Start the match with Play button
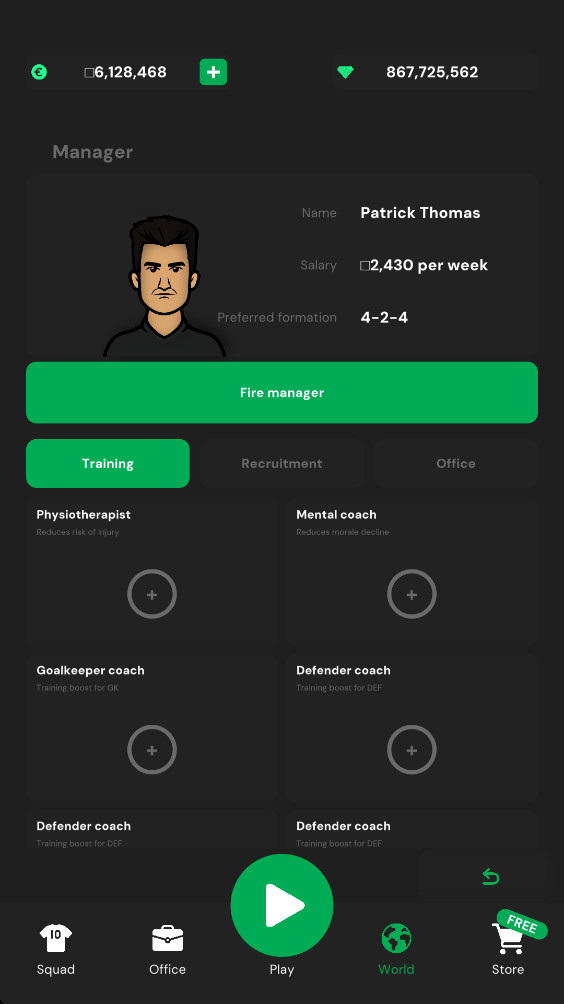The width and height of the screenshot is (564, 1004). [x=282, y=905]
